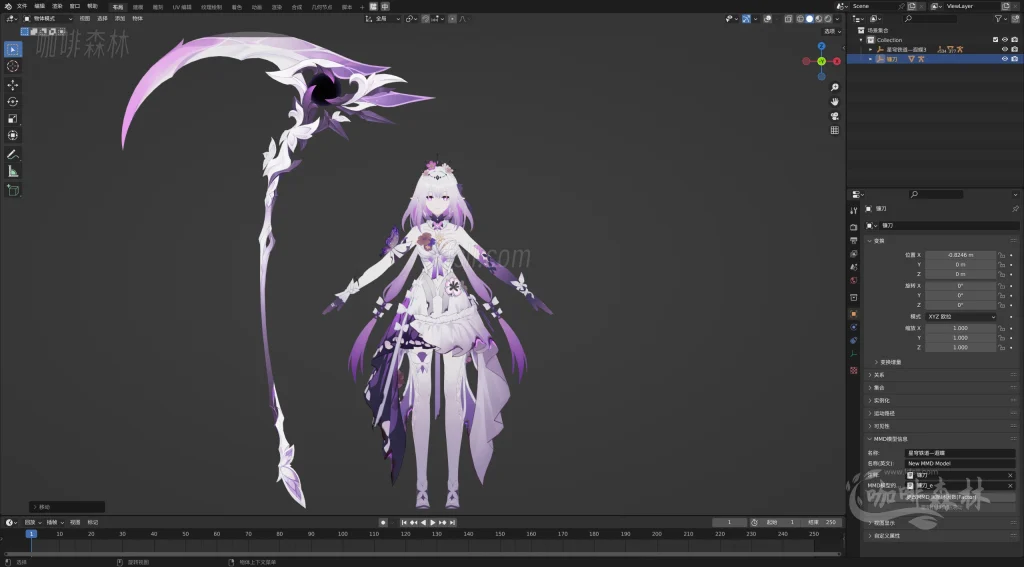The width and height of the screenshot is (1024, 567).
Task: Lock the Rotation X value
Action: [x=1002, y=286]
